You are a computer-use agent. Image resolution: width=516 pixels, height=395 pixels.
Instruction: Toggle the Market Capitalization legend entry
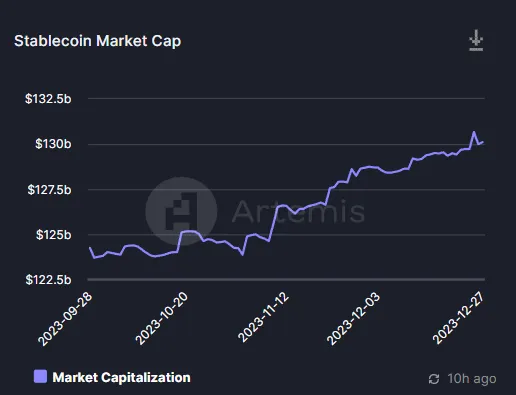112,377
